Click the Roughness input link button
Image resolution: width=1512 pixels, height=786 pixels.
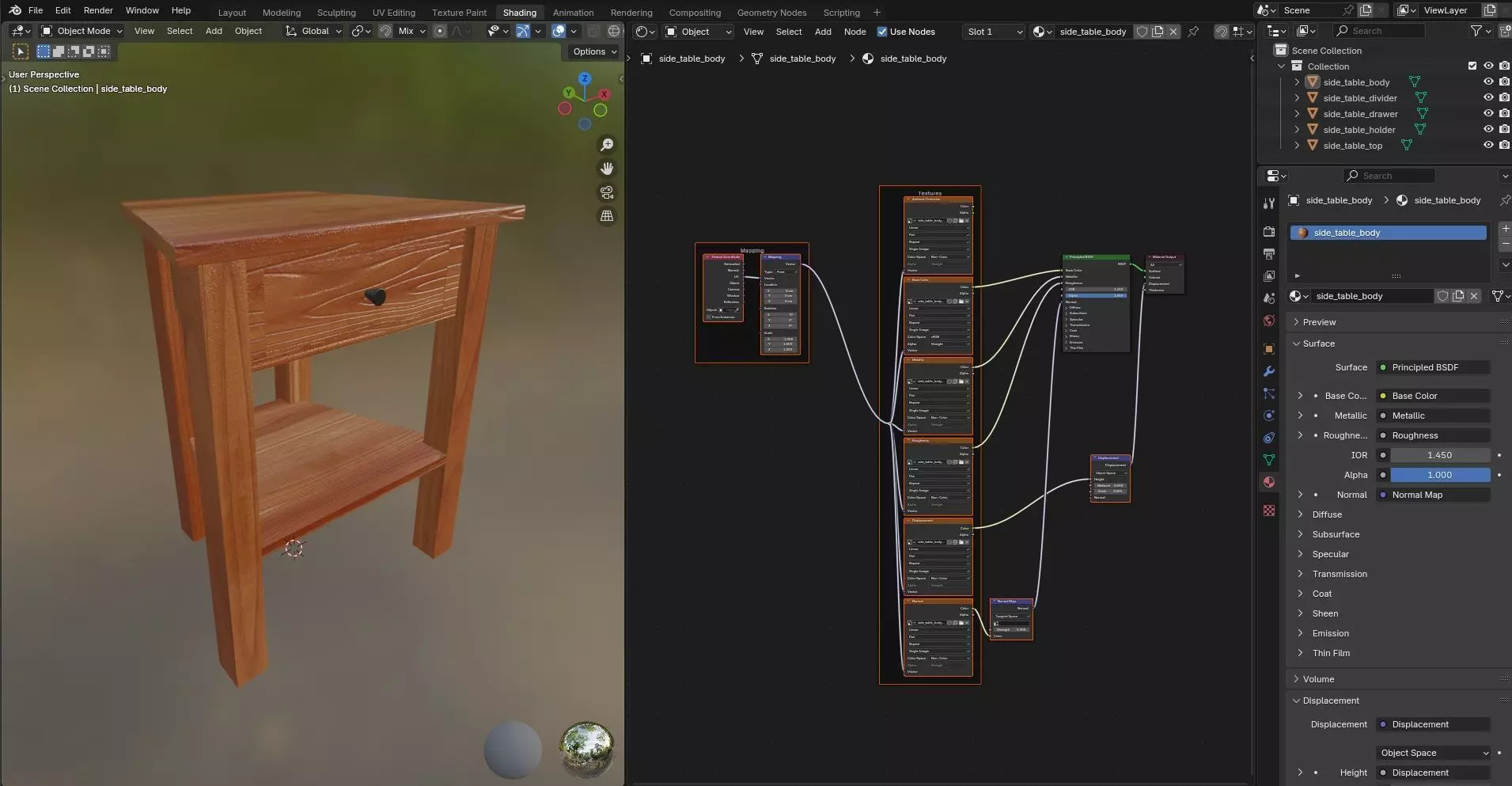click(1433, 435)
